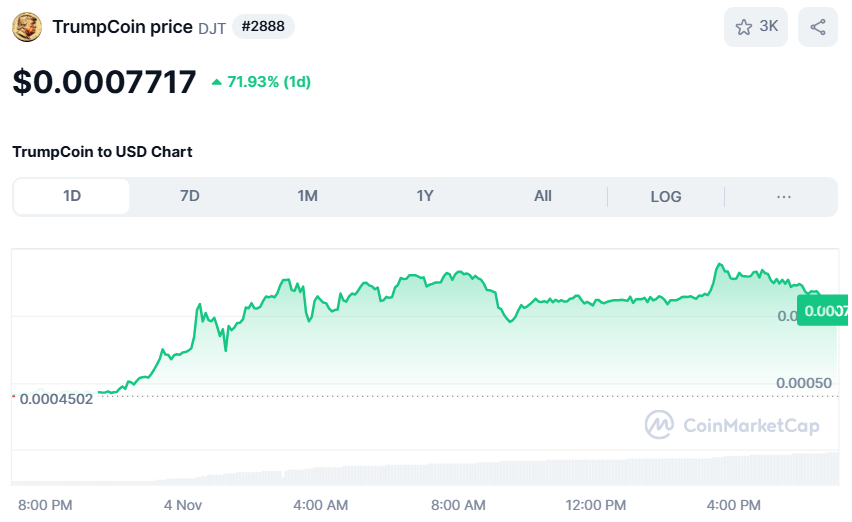This screenshot has height=522, width=852.
Task: Click the 12:00 PM time axis label
Action: [x=595, y=504]
